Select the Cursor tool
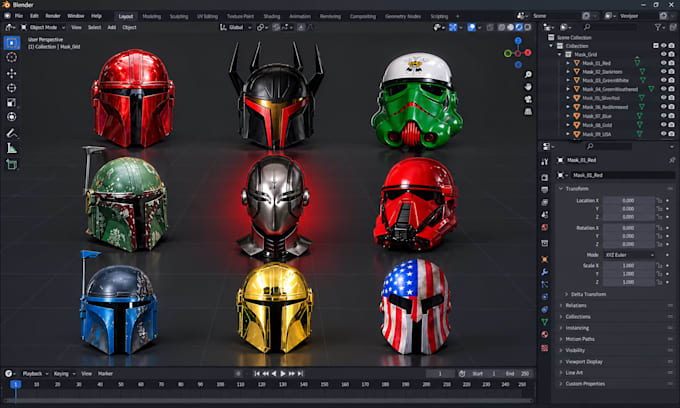 [x=12, y=57]
